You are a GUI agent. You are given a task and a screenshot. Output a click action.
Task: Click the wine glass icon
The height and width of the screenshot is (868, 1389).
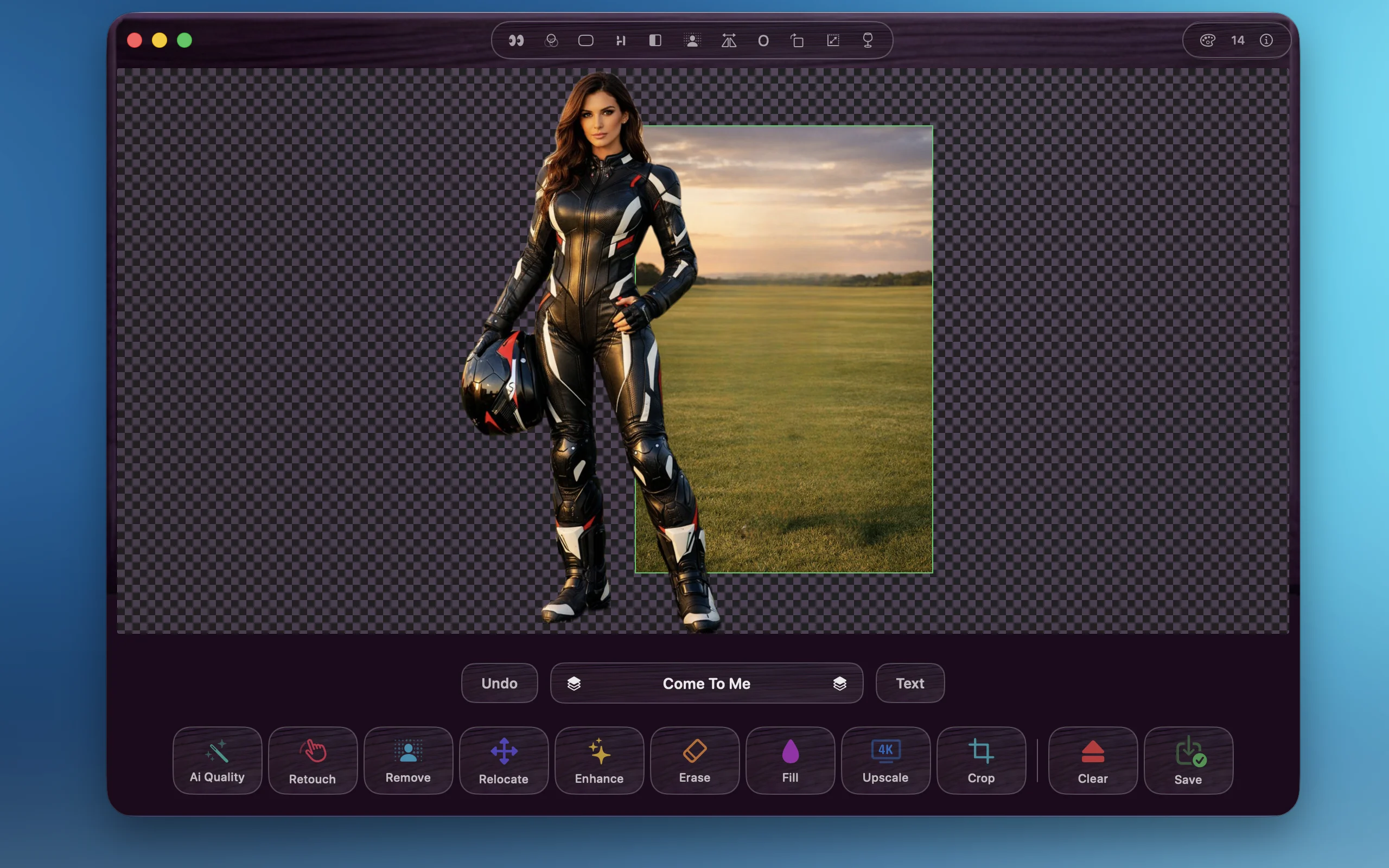pos(868,40)
